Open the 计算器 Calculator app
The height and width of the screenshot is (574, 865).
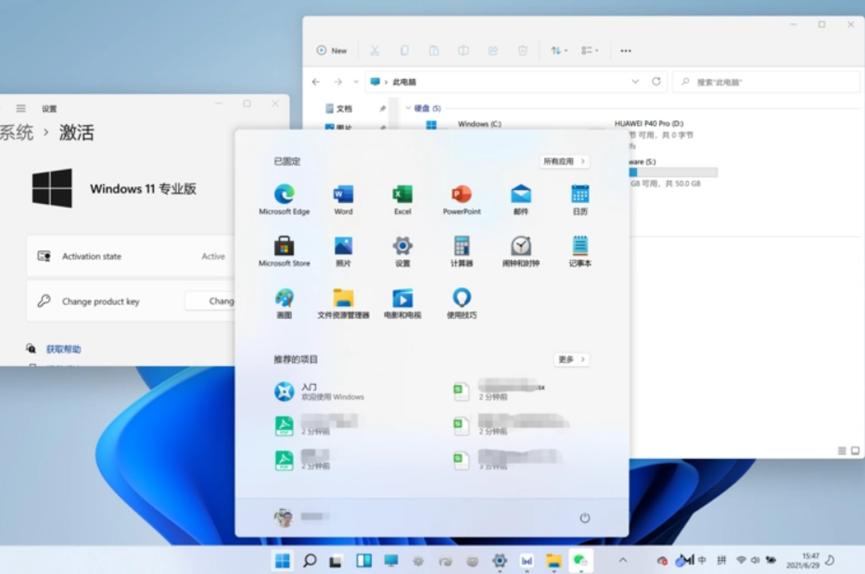point(462,251)
